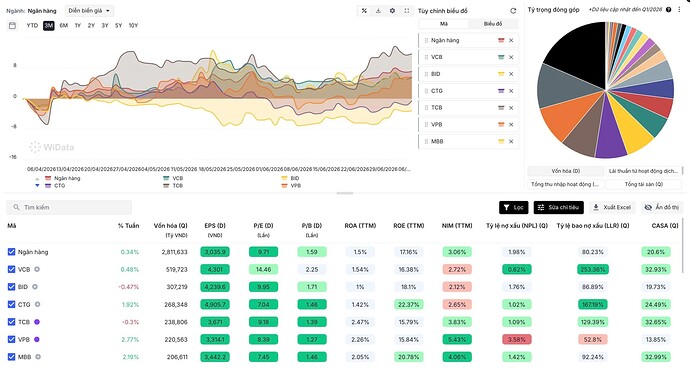Open help icon beside Tỷ trọng đóng góp
The image size is (690, 369).
pos(668,10)
